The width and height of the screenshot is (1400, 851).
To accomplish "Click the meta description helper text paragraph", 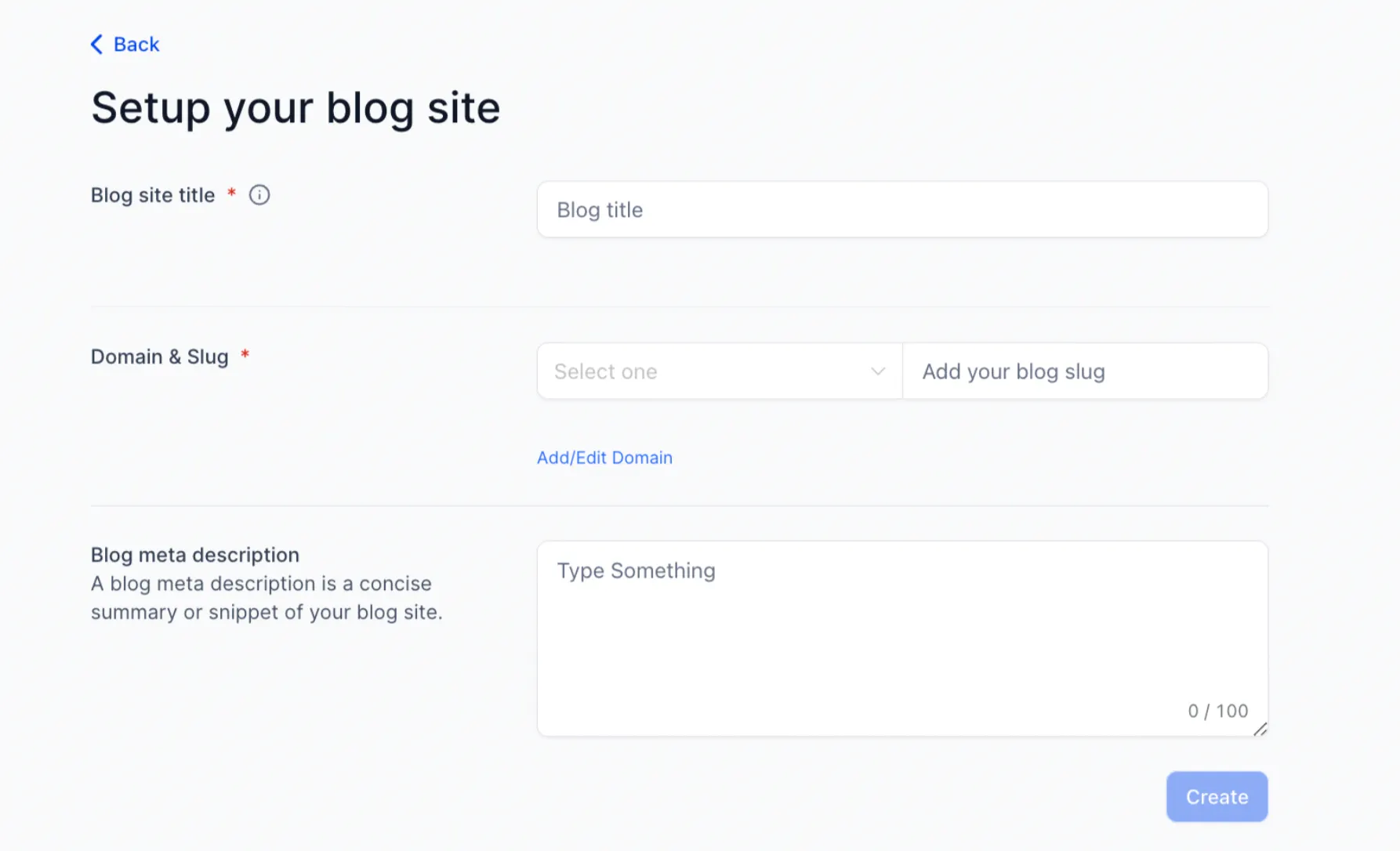I will click(267, 598).
